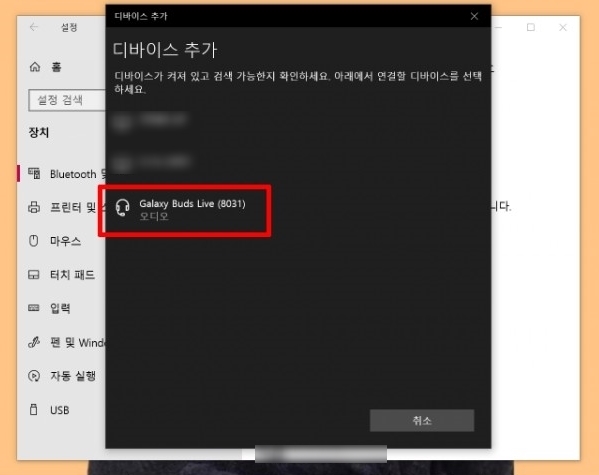The width and height of the screenshot is (599, 475).
Task: Open 홈 in the Settings sidebar
Action: 57,67
